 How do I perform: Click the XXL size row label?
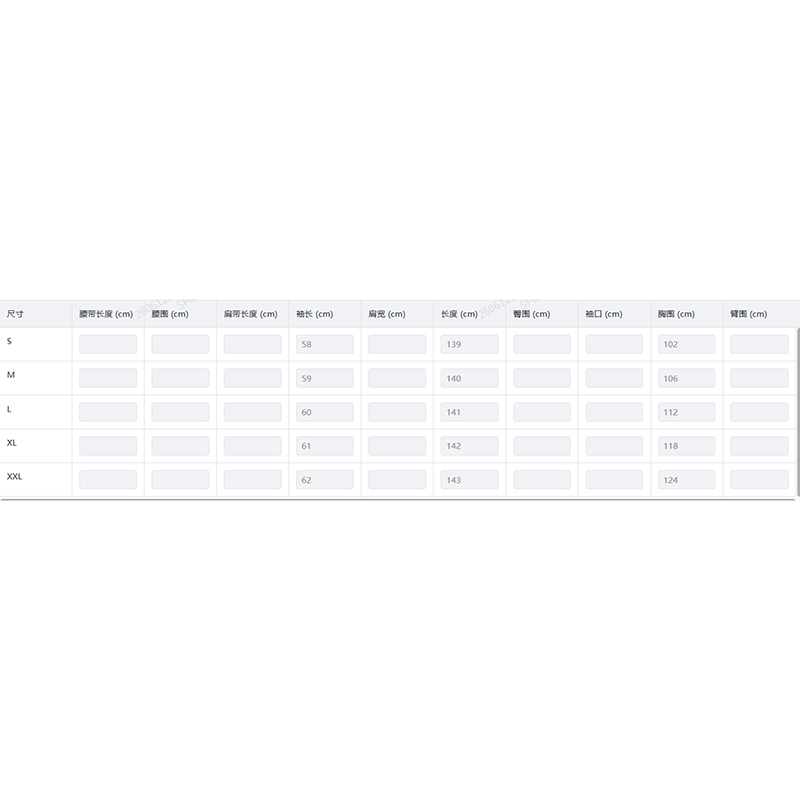pos(15,477)
